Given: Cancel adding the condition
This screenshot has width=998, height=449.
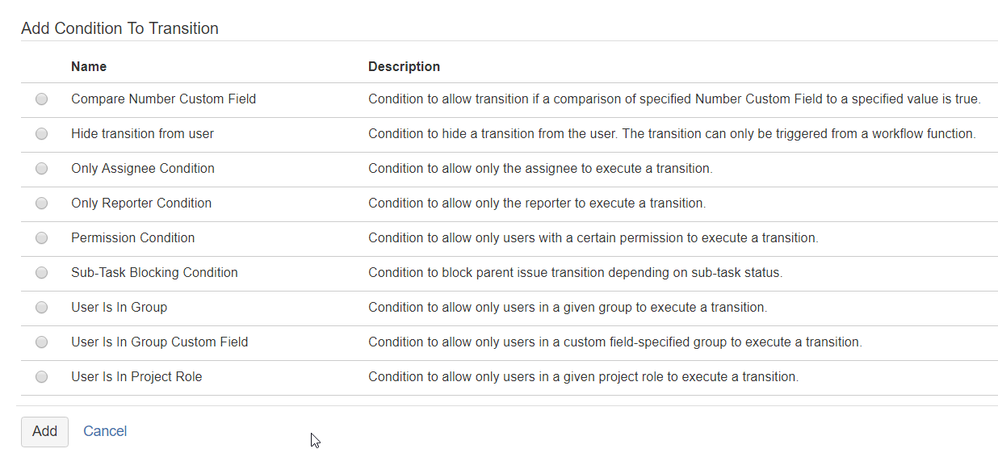Looking at the screenshot, I should [x=105, y=431].
